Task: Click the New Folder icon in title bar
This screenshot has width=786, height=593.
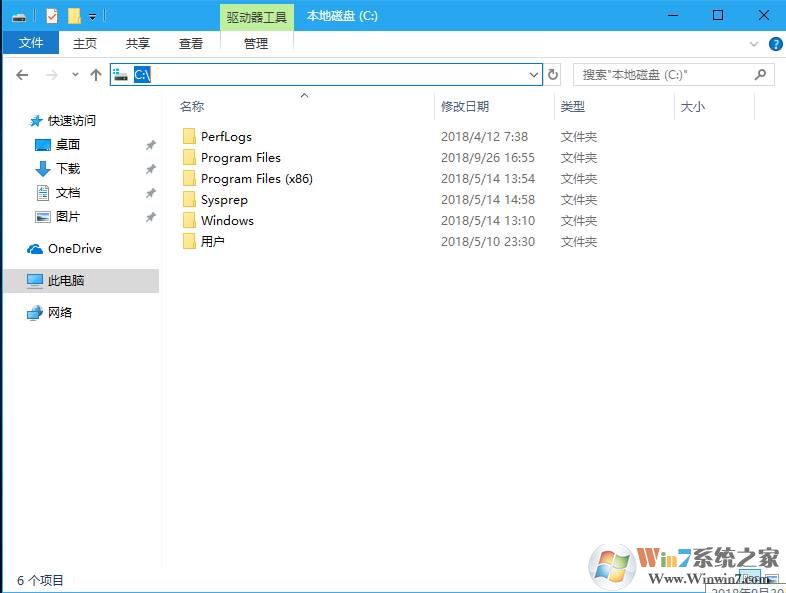Action: (73, 16)
